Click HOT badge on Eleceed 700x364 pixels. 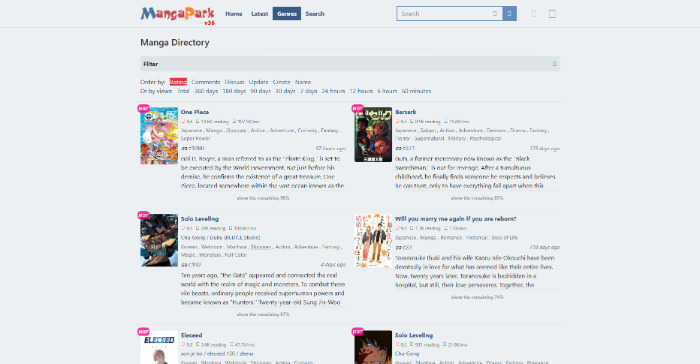(143, 331)
